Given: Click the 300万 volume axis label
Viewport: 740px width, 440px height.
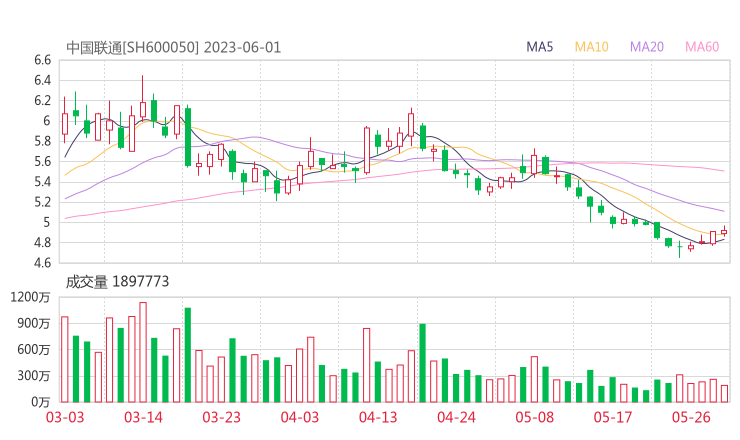Looking at the screenshot, I should pyautogui.click(x=34, y=376).
